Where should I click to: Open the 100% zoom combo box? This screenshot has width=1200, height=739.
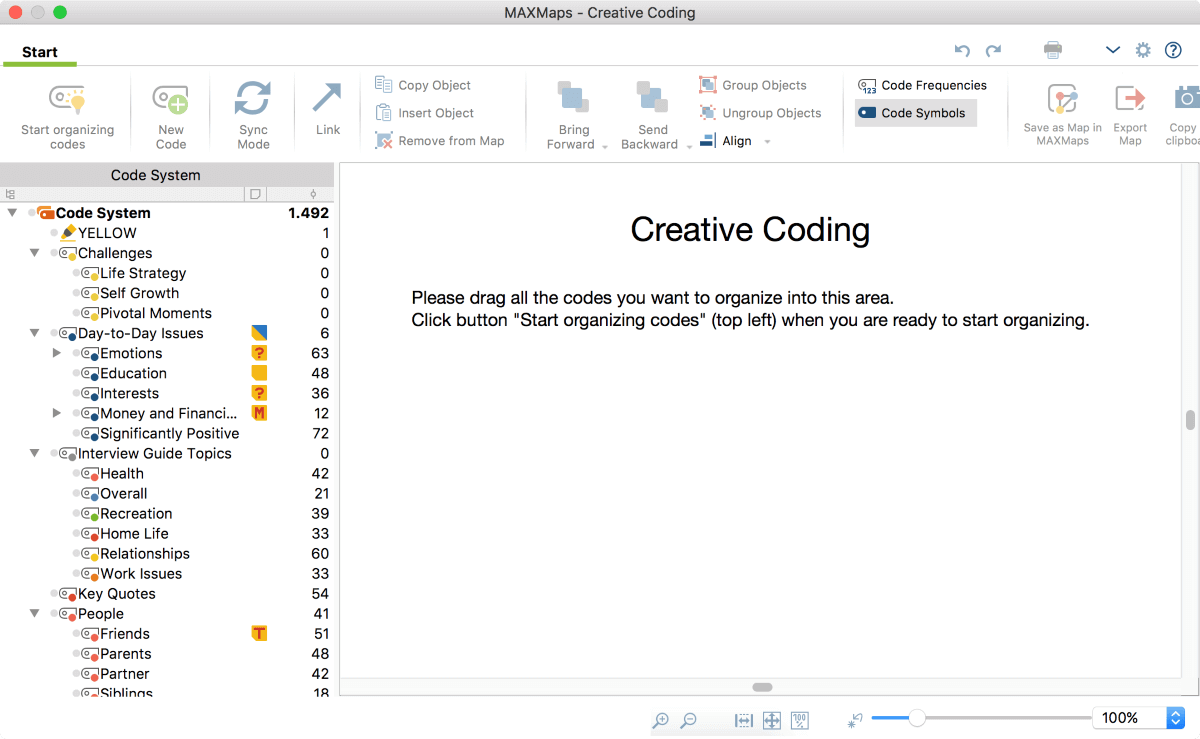point(1138,718)
